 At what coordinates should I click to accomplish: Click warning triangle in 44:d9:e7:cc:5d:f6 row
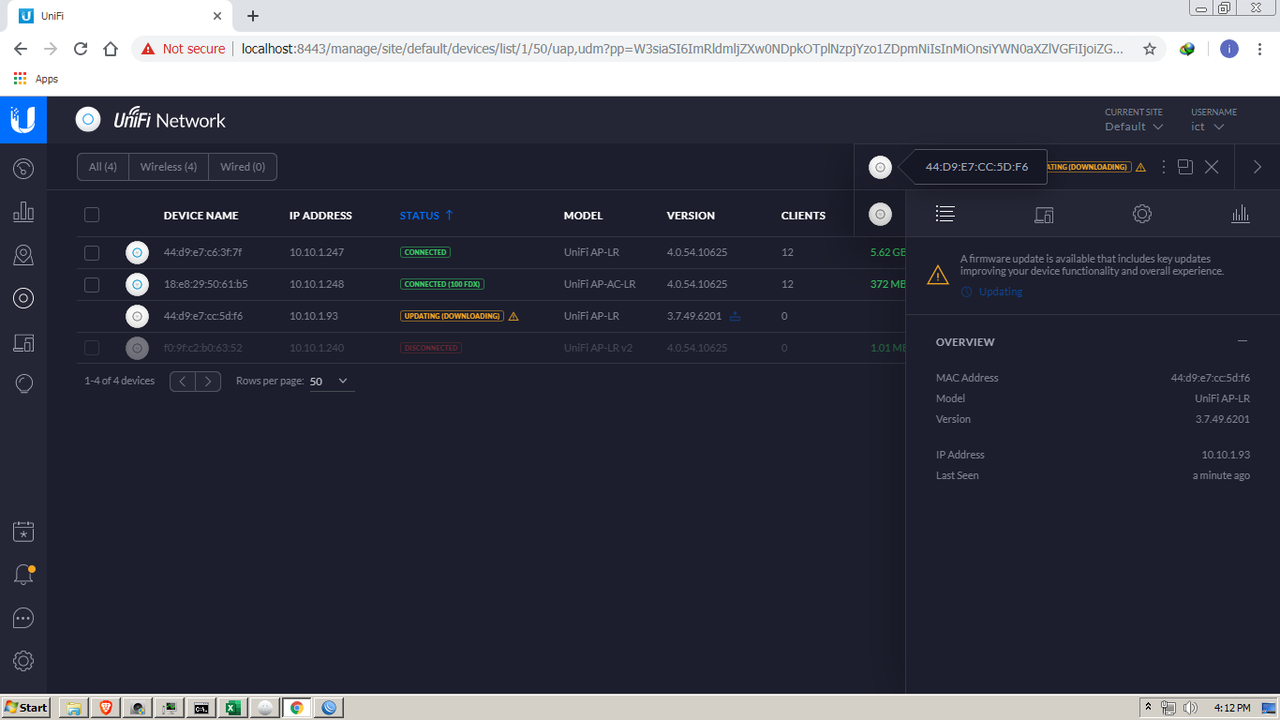(x=514, y=316)
